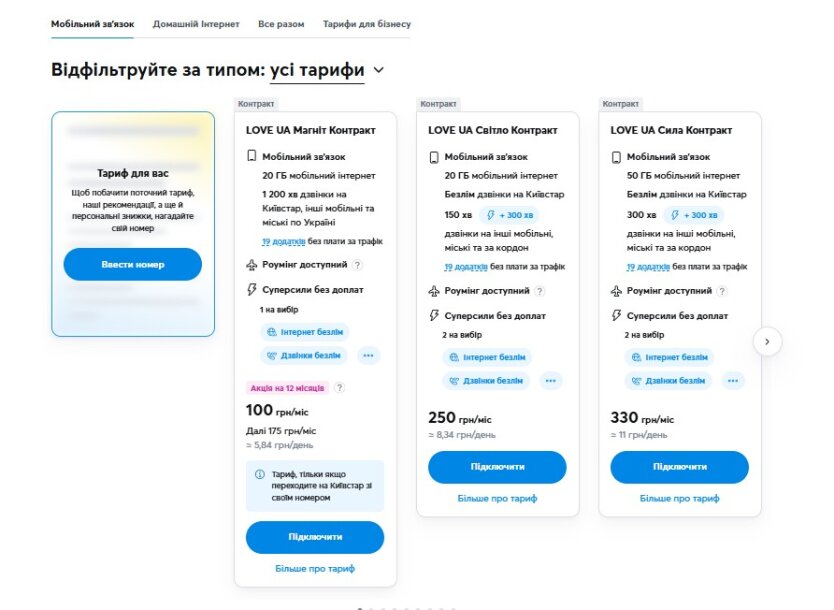This screenshot has width=834, height=610.
Task: Open the Тарифи для бізнесу tab
Action: [x=366, y=23]
